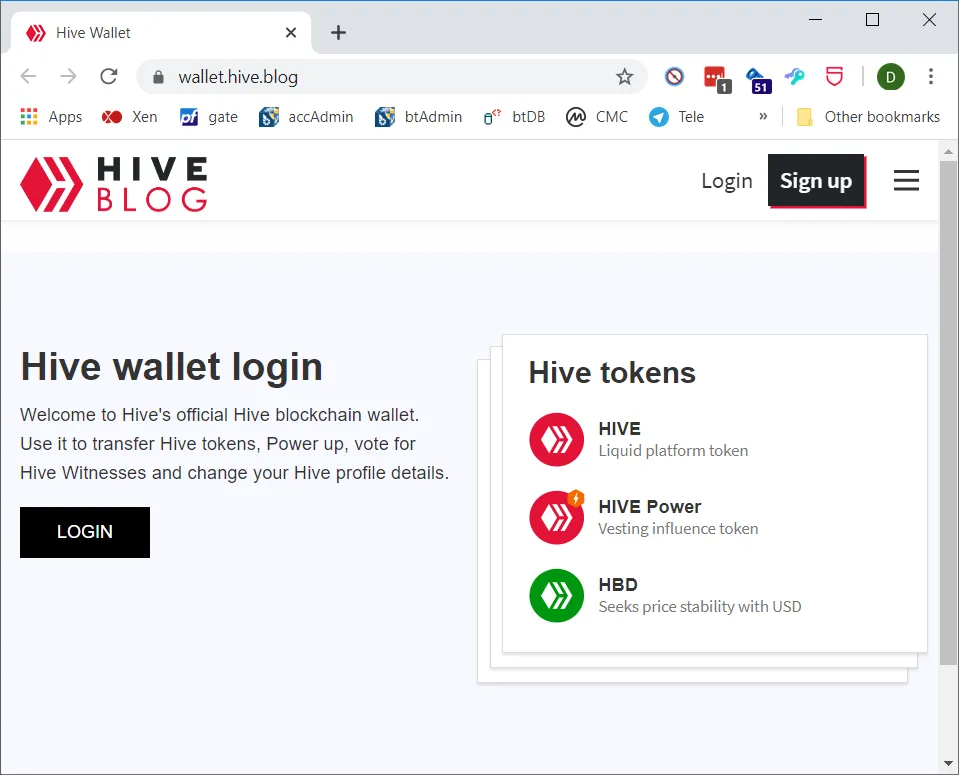Go forward in browser history

point(68,76)
